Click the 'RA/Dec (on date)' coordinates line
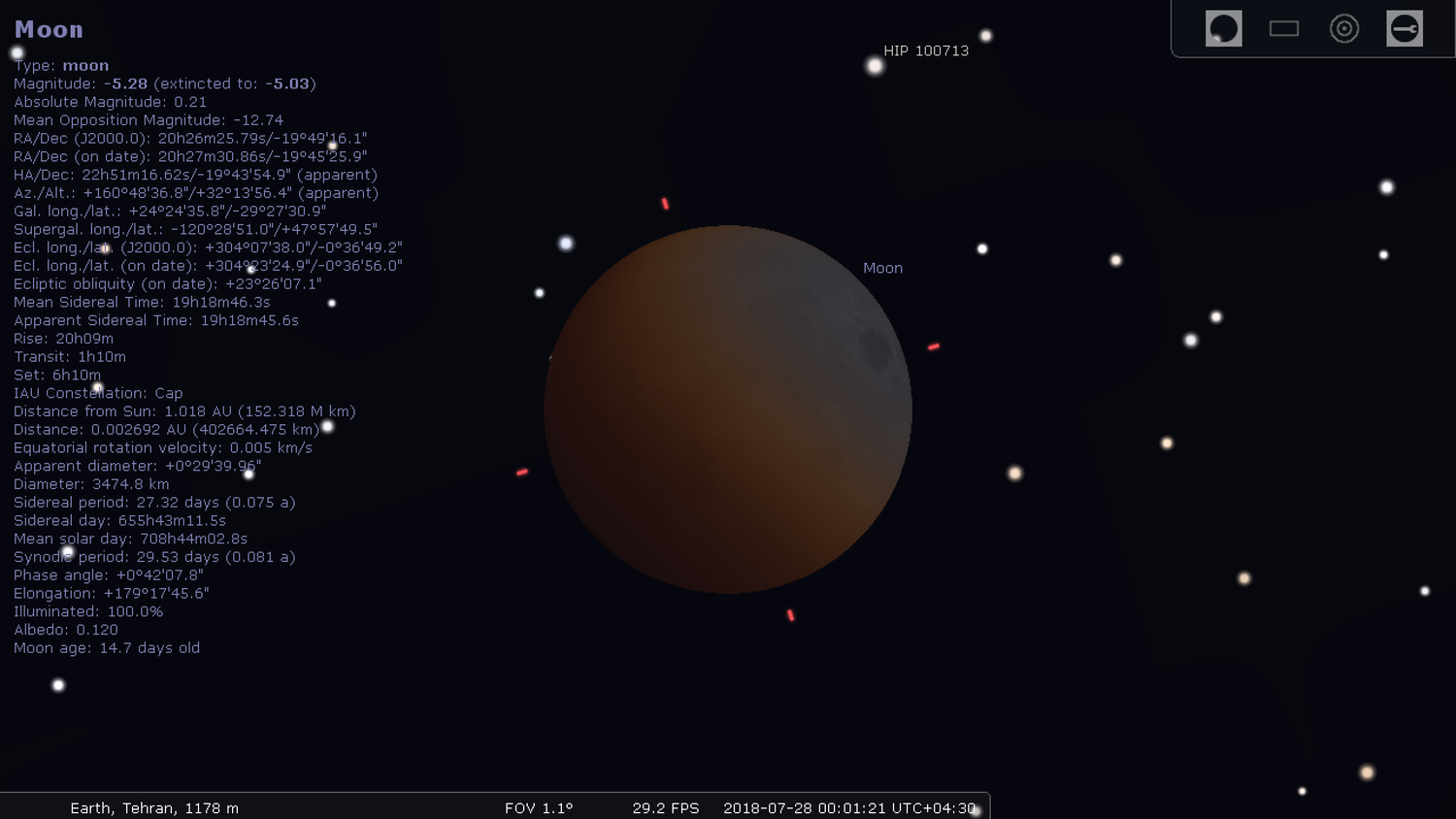The width and height of the screenshot is (1456, 819). [x=190, y=156]
